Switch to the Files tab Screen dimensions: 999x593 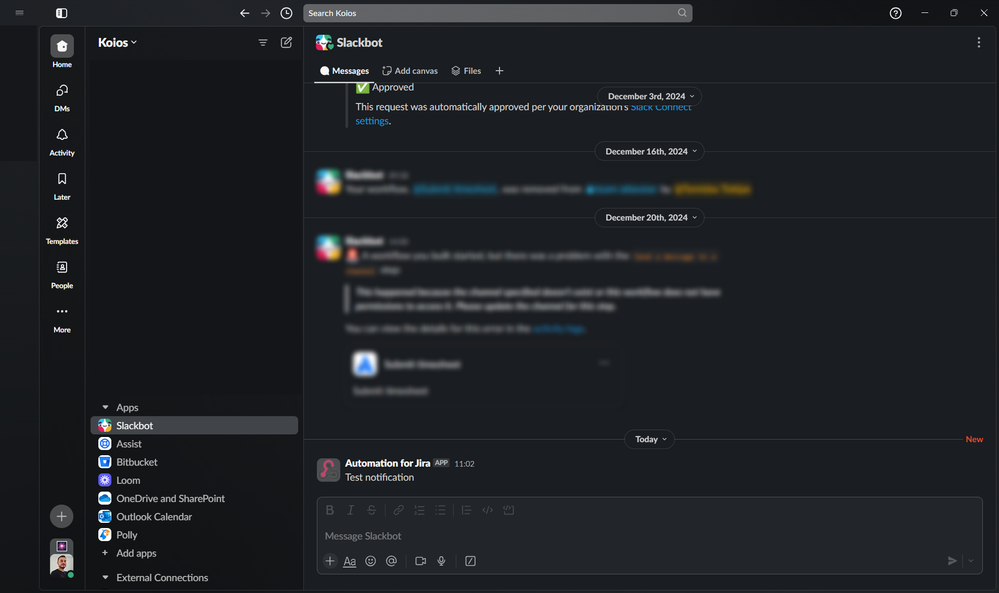click(x=466, y=71)
